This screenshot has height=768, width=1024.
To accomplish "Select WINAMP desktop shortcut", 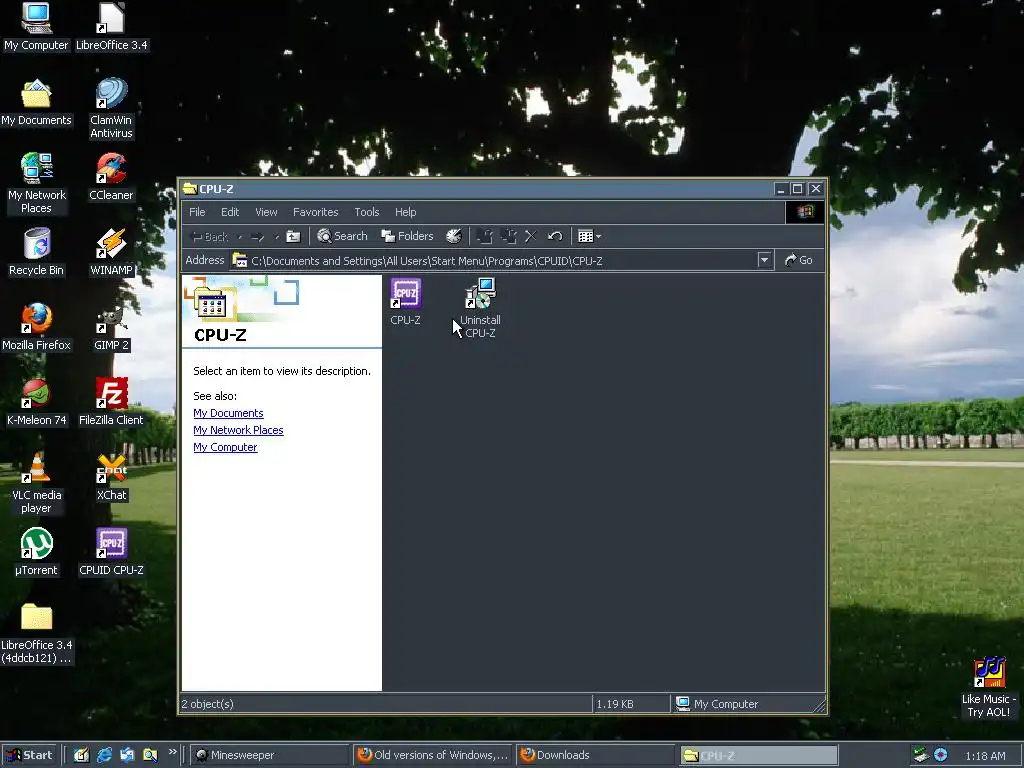I will coord(111,252).
